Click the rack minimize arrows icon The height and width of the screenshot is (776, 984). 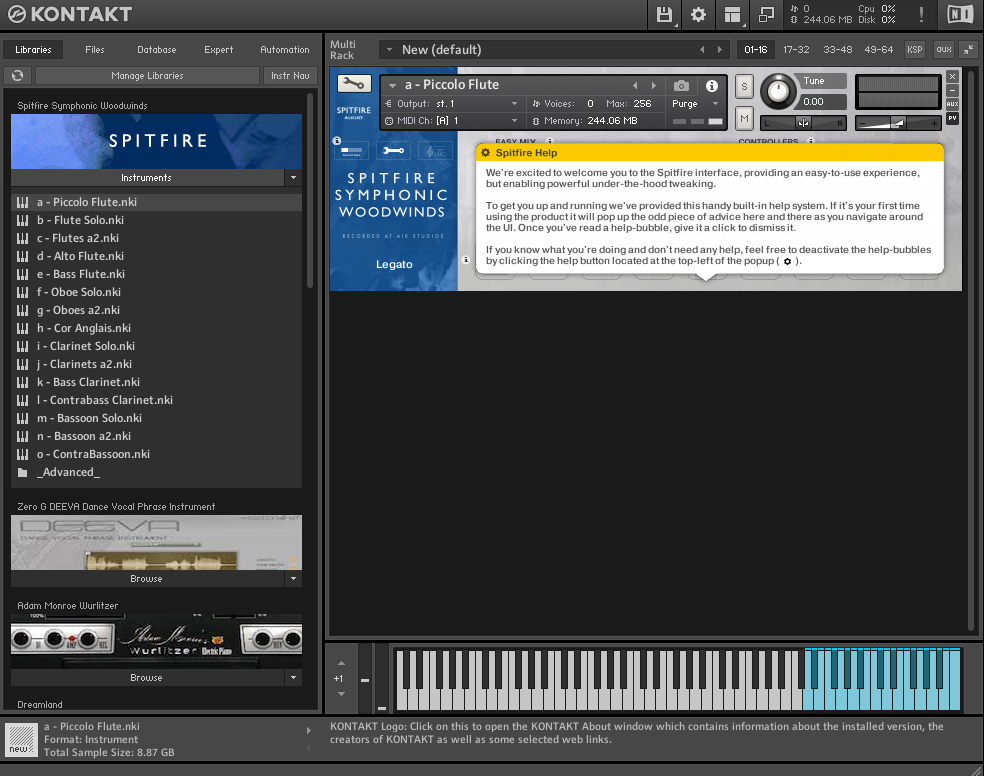point(969,50)
